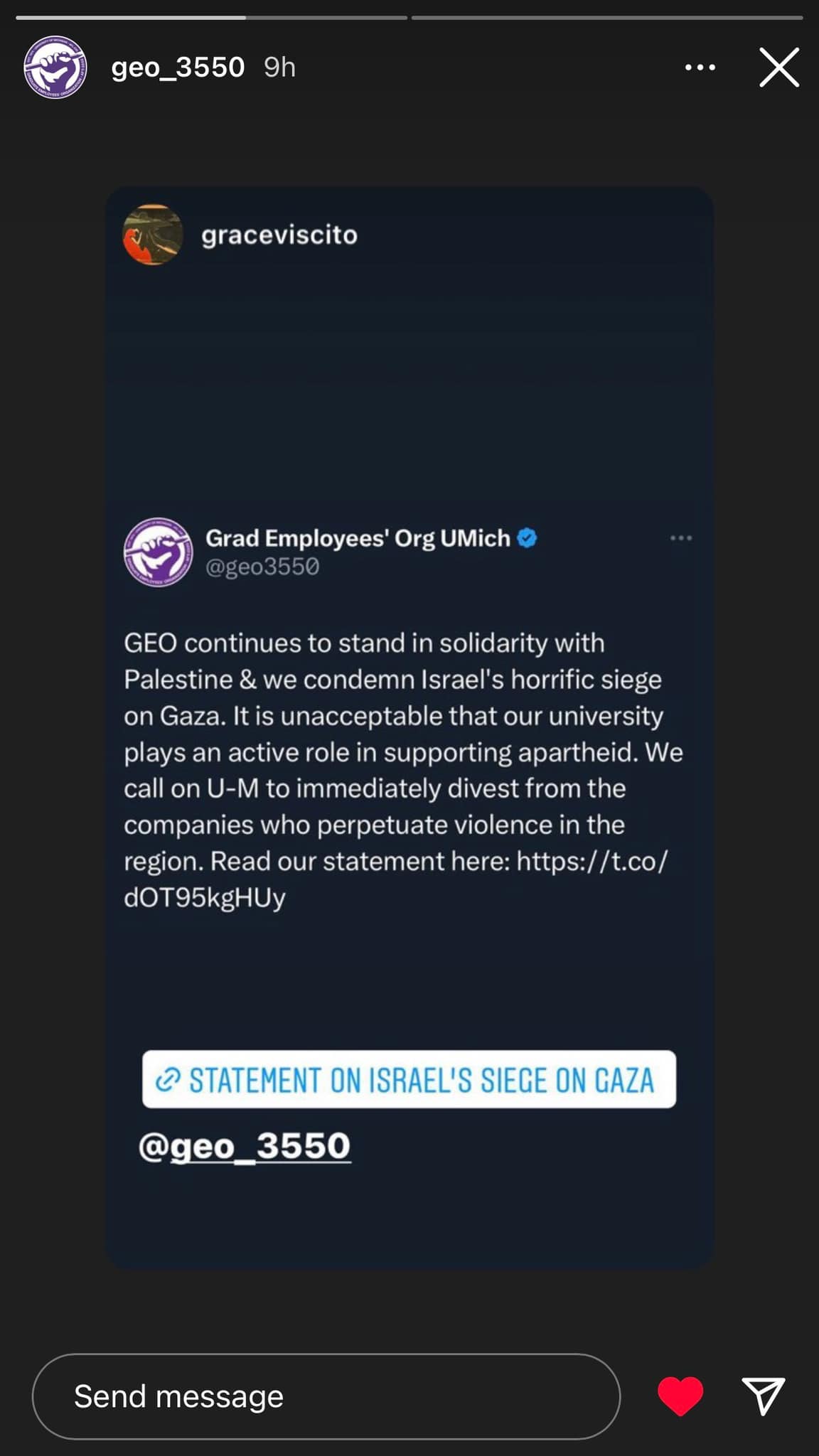Image resolution: width=819 pixels, height=1456 pixels.
Task: Focus the Send message input field
Action: pyautogui.click(x=326, y=1396)
